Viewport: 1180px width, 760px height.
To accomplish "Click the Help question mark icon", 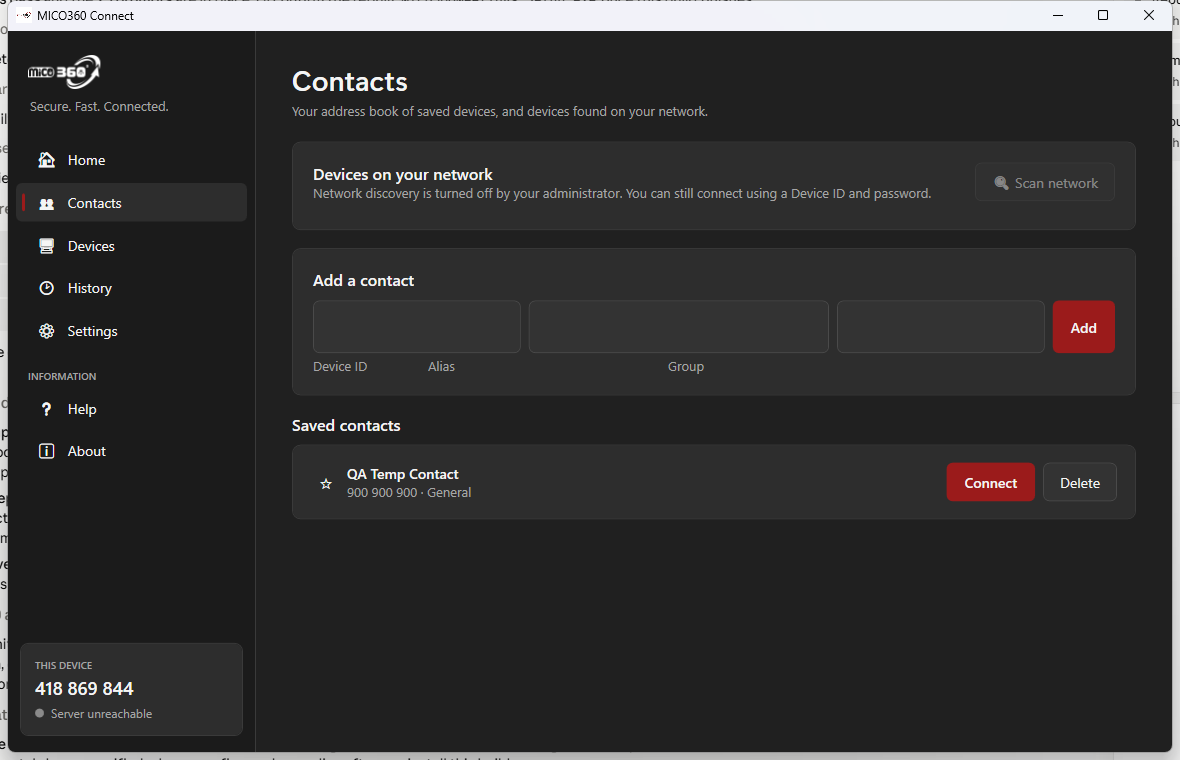I will (47, 409).
